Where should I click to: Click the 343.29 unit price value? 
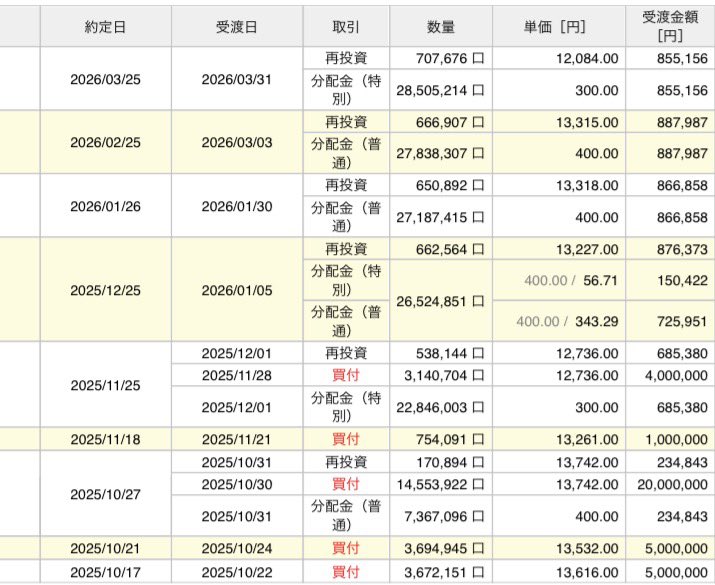[x=597, y=321]
